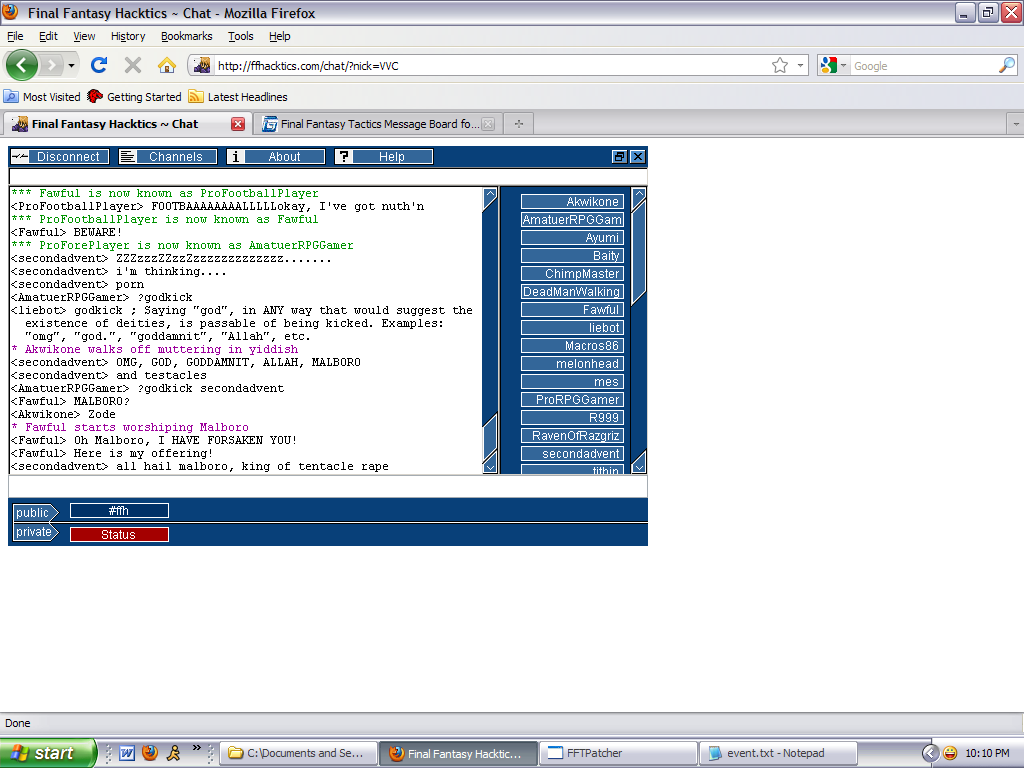Switch to the #ffh channel tab
This screenshot has height=768, width=1024.
pyautogui.click(x=119, y=511)
